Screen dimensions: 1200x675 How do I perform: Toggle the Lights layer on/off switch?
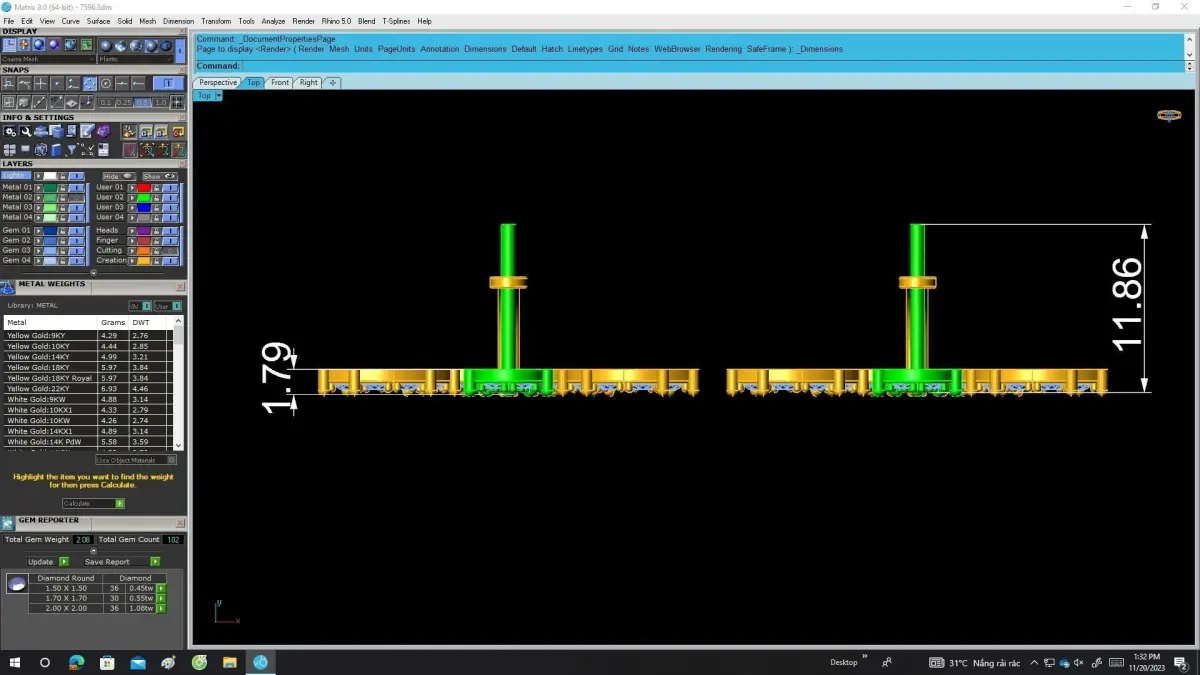(77, 176)
